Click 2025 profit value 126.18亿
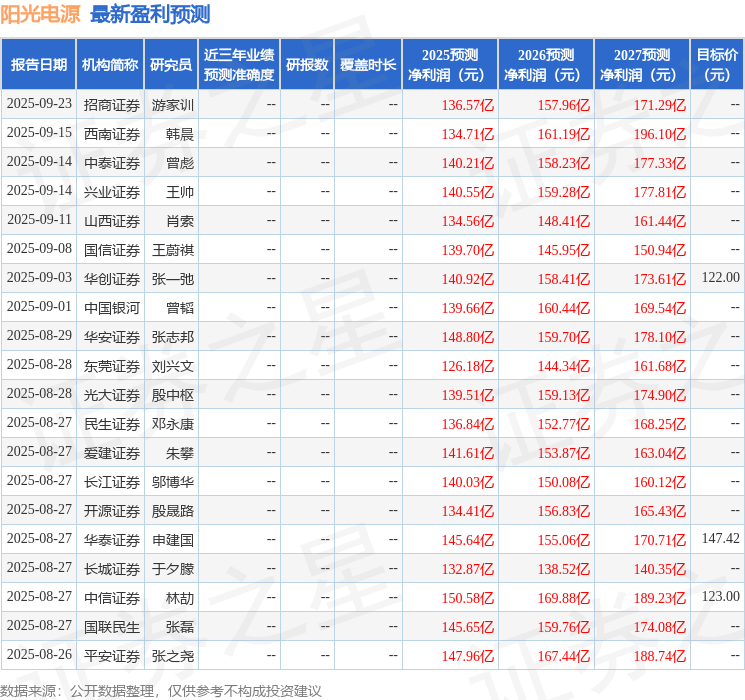 (x=468, y=366)
